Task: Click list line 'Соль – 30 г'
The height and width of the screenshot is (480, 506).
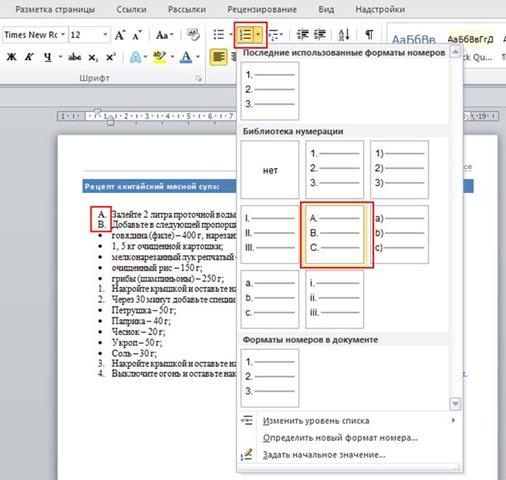Action: pos(134,353)
